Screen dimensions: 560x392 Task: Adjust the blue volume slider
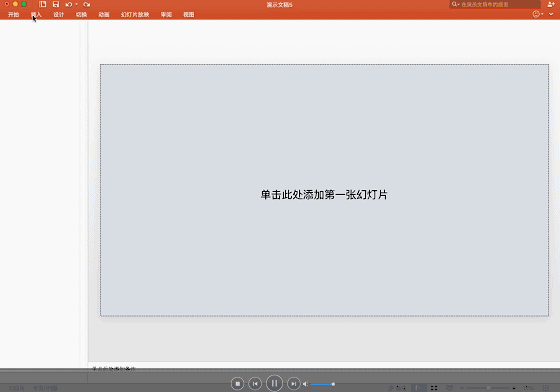pos(322,384)
